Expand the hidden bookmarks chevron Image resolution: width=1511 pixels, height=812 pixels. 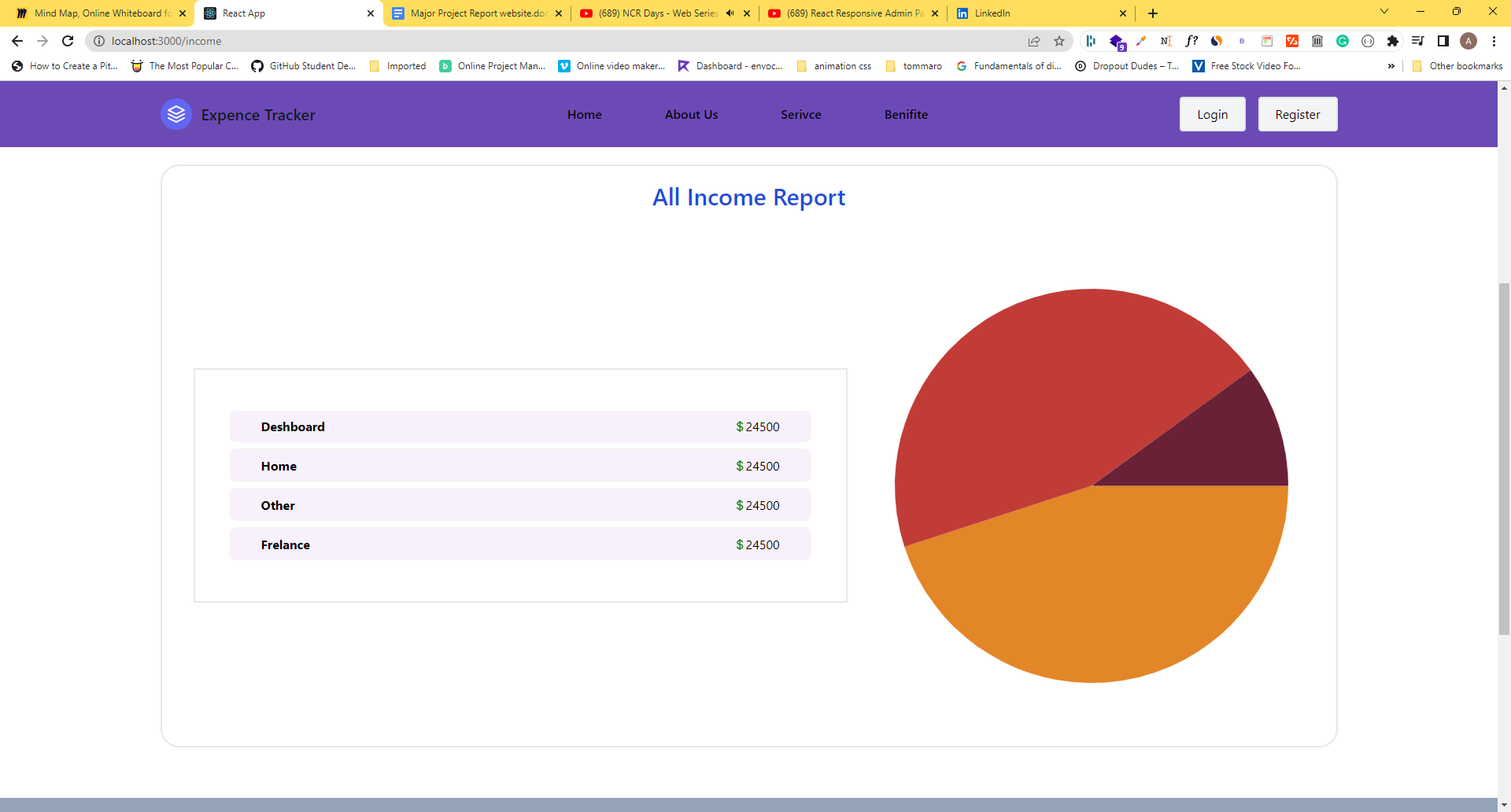click(x=1391, y=66)
